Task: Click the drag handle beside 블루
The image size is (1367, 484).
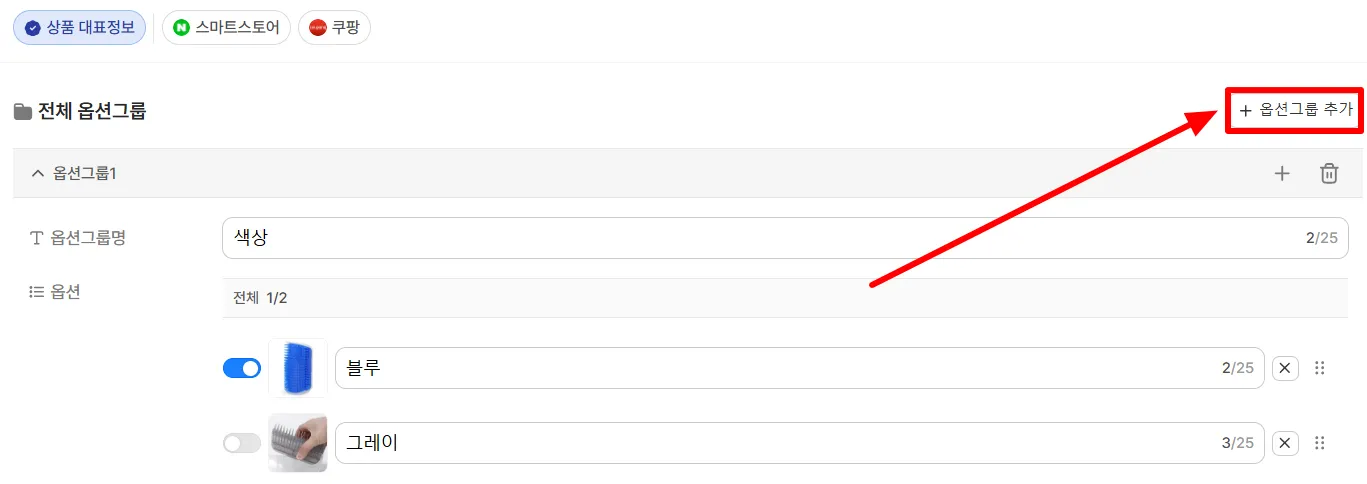Action: (x=1320, y=368)
